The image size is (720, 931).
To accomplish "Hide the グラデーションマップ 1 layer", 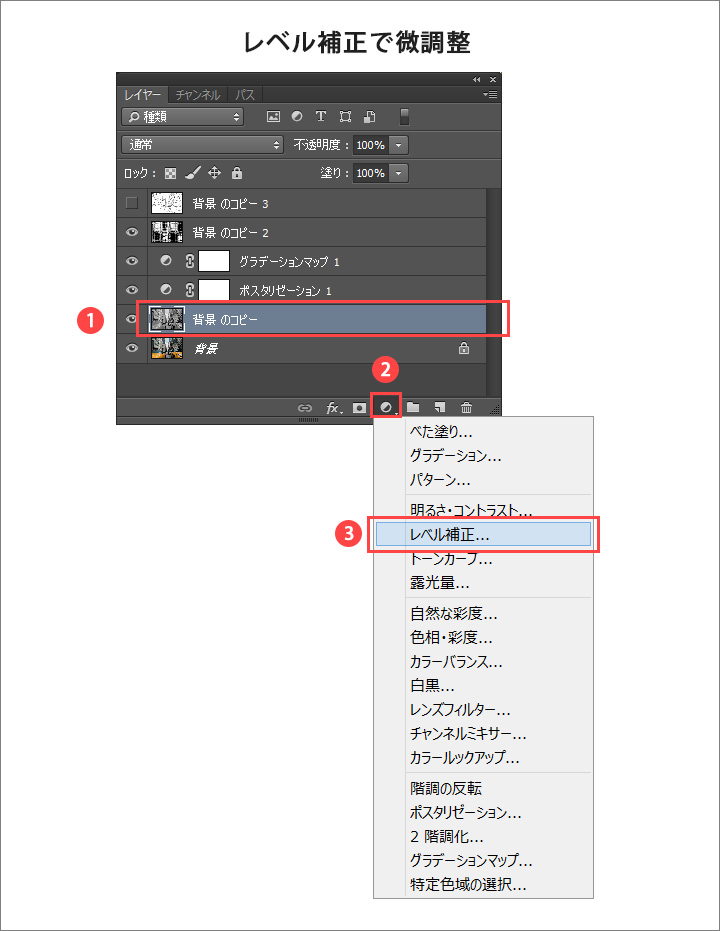I will pyautogui.click(x=132, y=261).
